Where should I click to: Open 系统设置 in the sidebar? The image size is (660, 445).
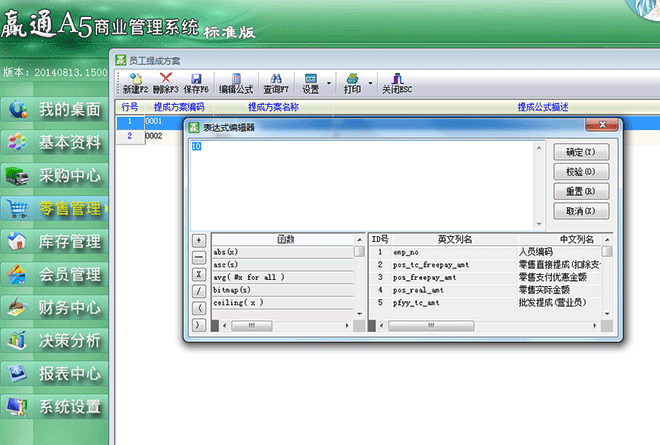coord(54,406)
